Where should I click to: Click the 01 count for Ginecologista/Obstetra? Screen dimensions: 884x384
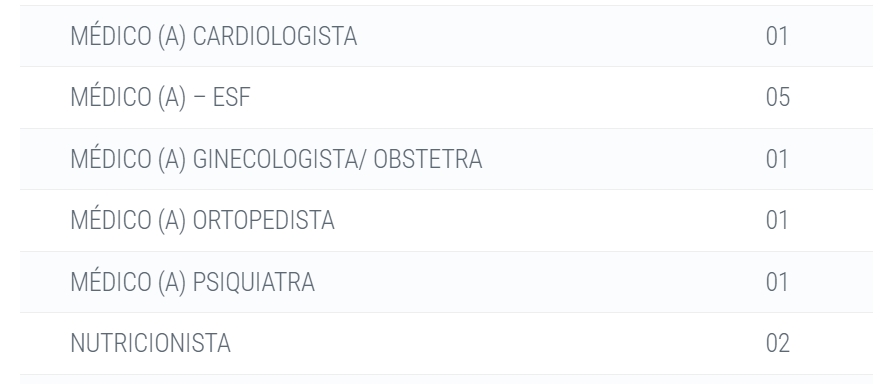coord(777,159)
